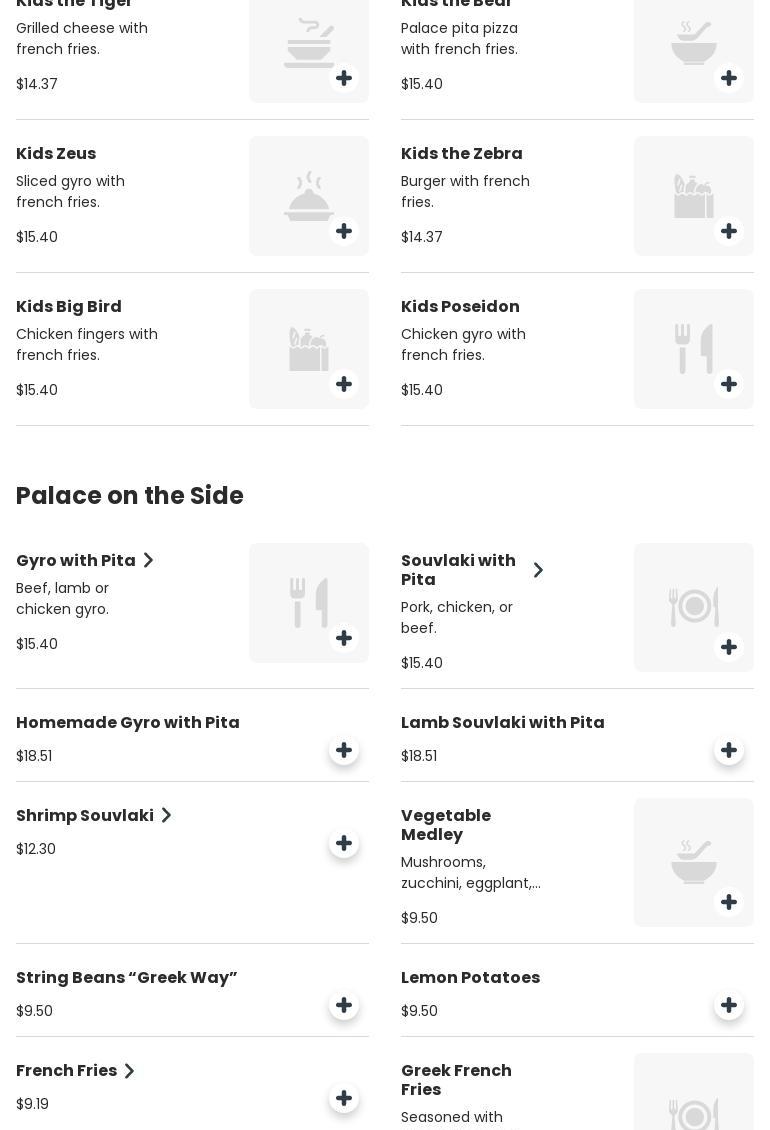The width and height of the screenshot is (770, 1130).
Task: Click the Palace on the Side heading
Action: pyautogui.click(x=130, y=496)
